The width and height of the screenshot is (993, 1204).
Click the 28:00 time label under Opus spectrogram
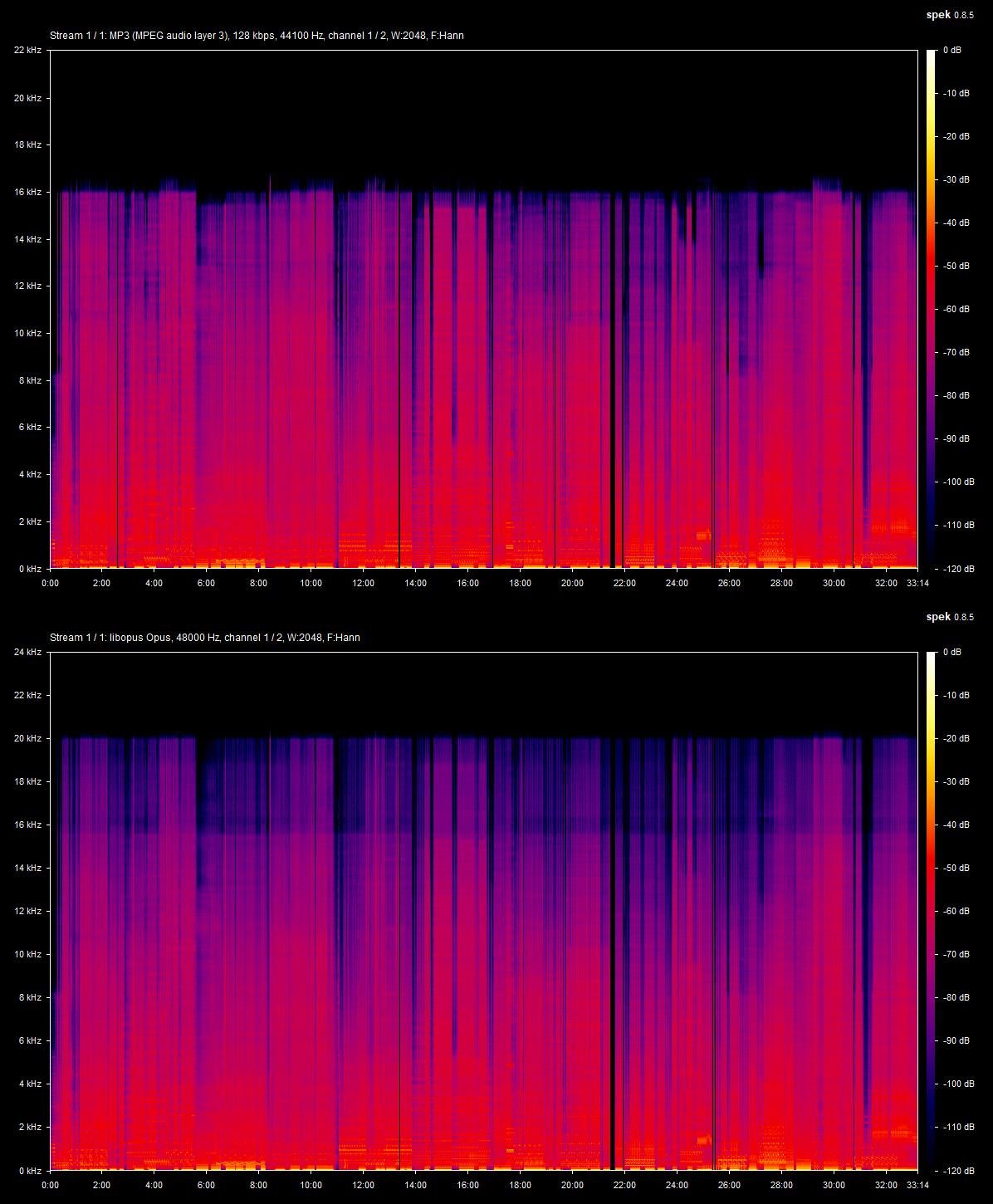tap(781, 1185)
